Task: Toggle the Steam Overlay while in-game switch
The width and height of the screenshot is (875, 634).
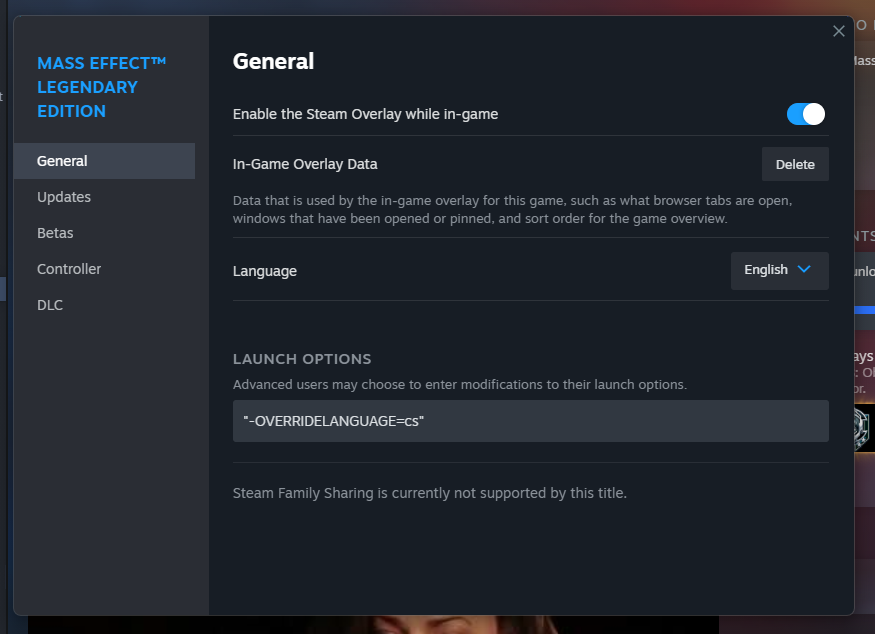Action: point(805,114)
